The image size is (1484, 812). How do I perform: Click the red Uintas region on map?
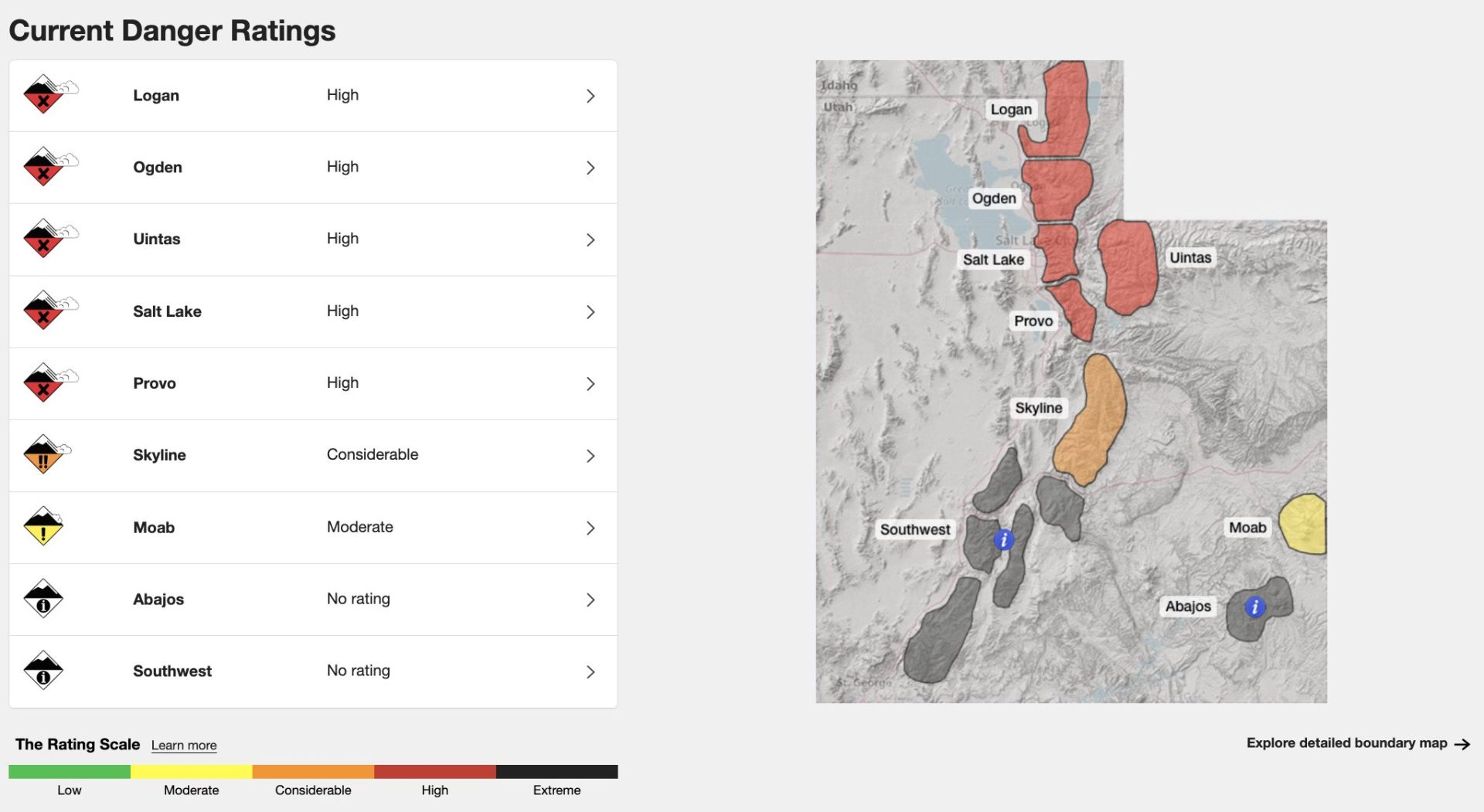click(1127, 267)
